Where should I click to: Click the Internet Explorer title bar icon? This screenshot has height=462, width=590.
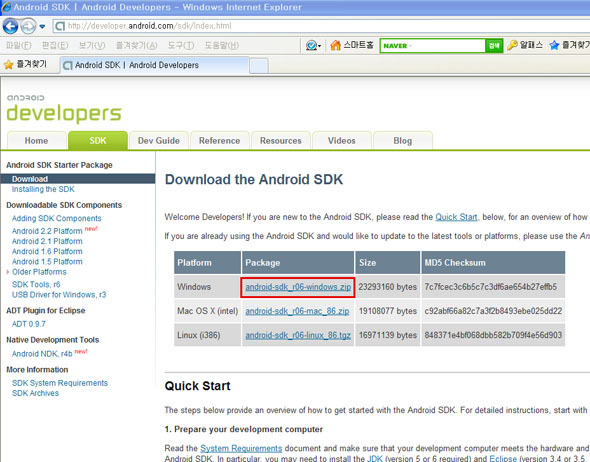tap(6, 7)
